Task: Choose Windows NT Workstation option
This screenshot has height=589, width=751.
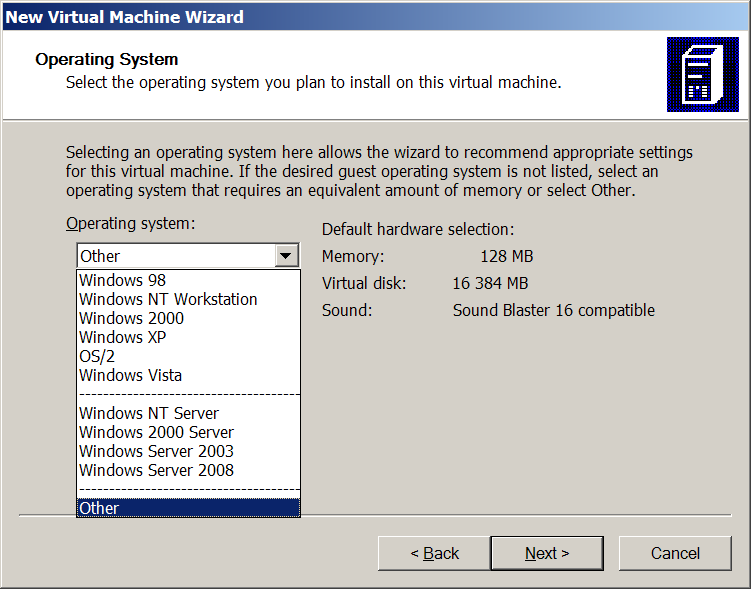Action: point(168,299)
